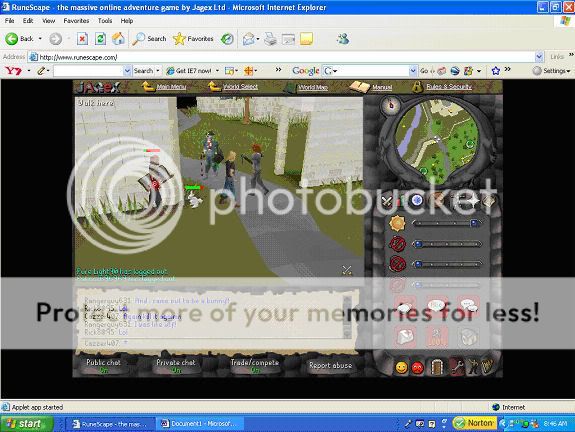Open the Help menu

pos(127,21)
